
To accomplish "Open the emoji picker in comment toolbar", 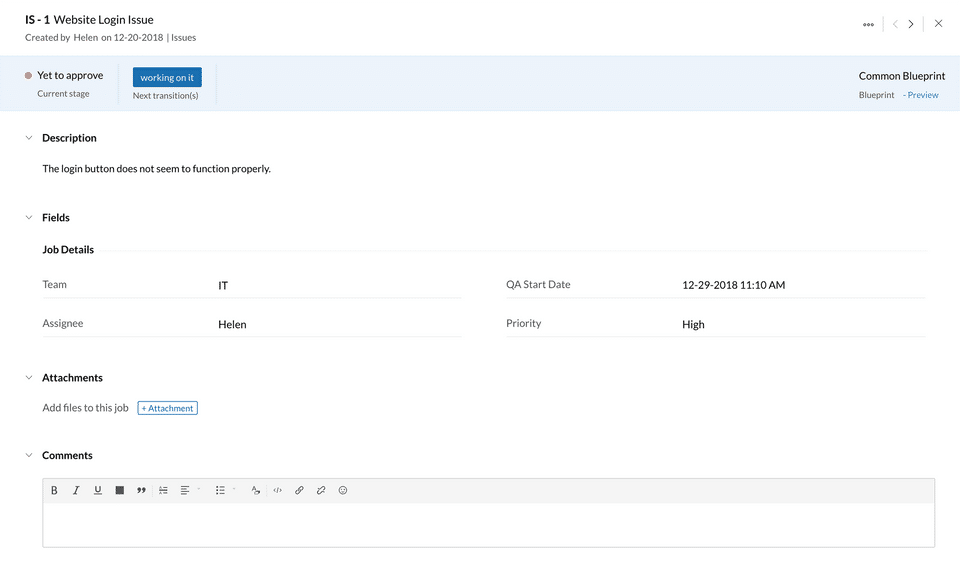I will coord(343,490).
